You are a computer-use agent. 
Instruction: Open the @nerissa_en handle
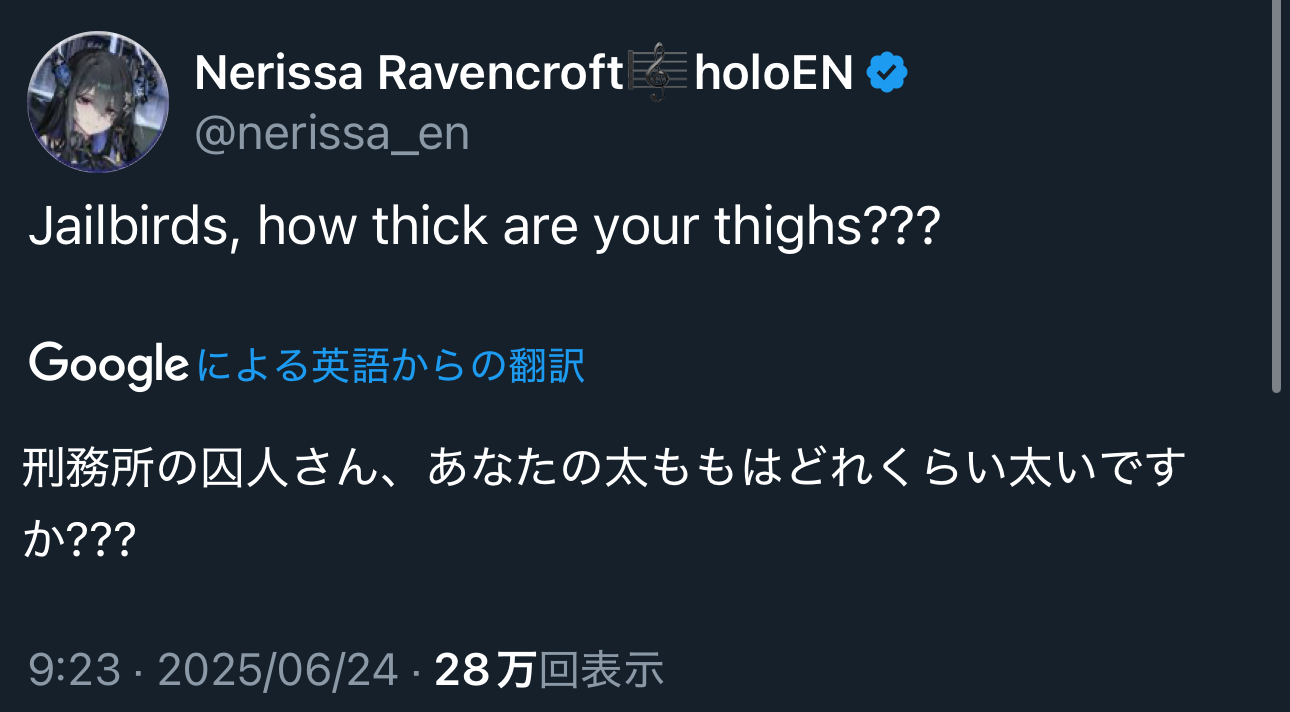[332, 134]
